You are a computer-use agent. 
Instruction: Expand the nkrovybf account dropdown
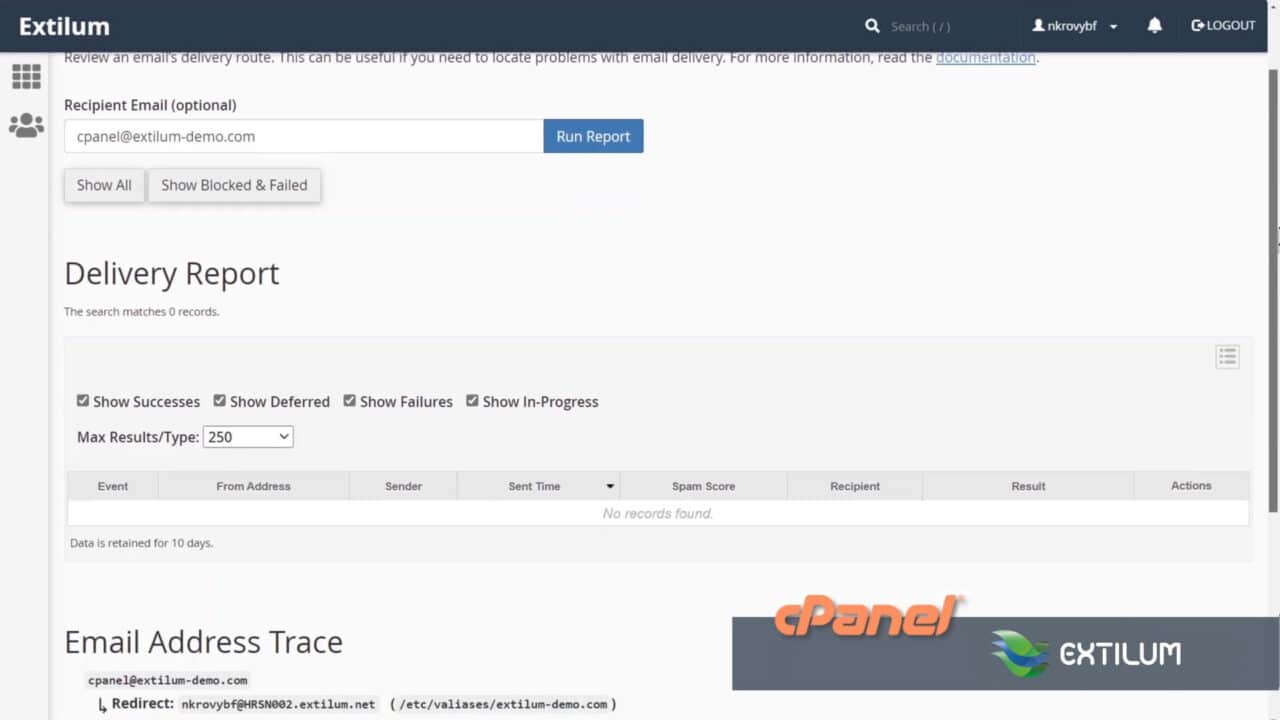pos(1113,25)
